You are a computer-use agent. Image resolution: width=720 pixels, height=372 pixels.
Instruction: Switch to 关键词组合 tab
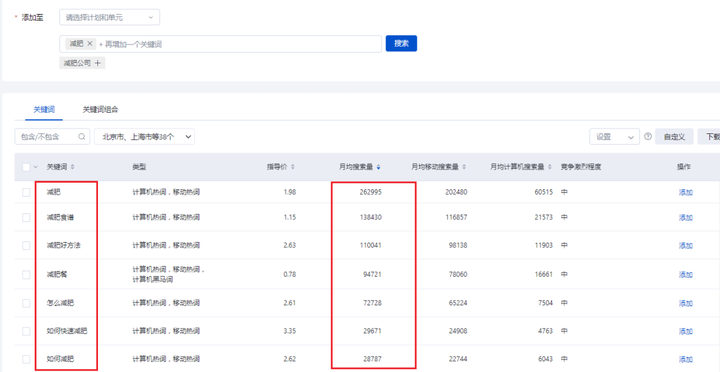pos(101,110)
